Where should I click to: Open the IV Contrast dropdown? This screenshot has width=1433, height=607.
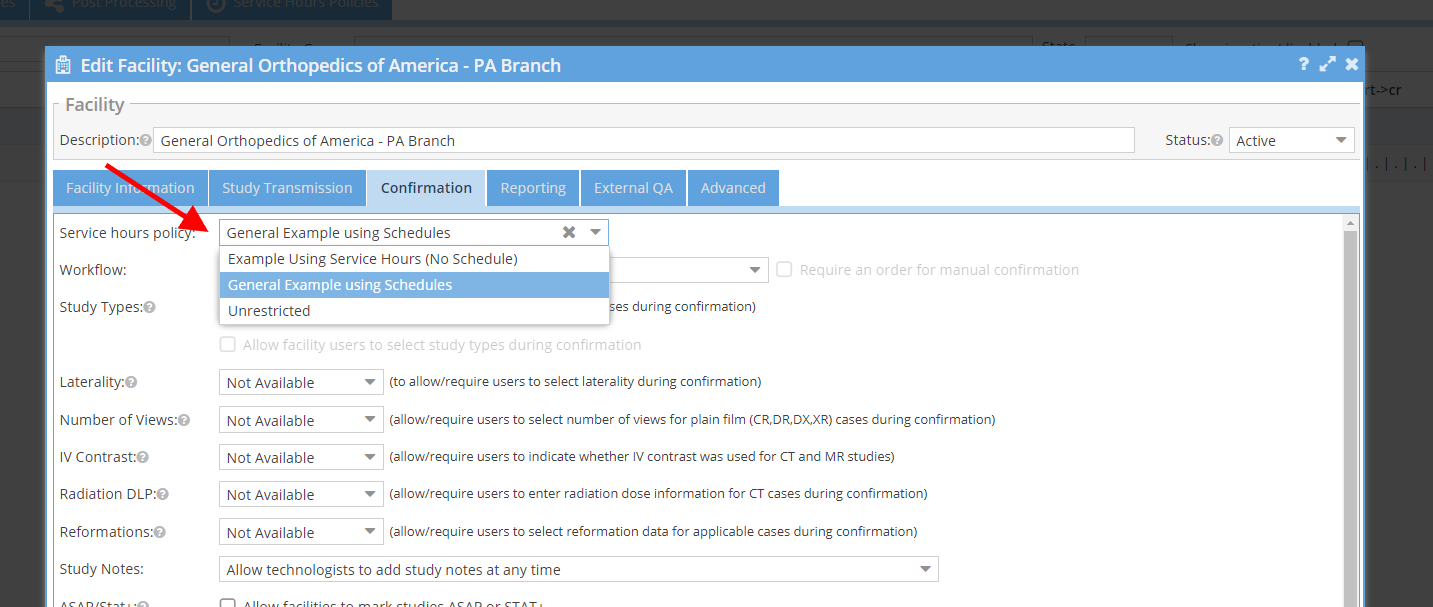point(301,458)
